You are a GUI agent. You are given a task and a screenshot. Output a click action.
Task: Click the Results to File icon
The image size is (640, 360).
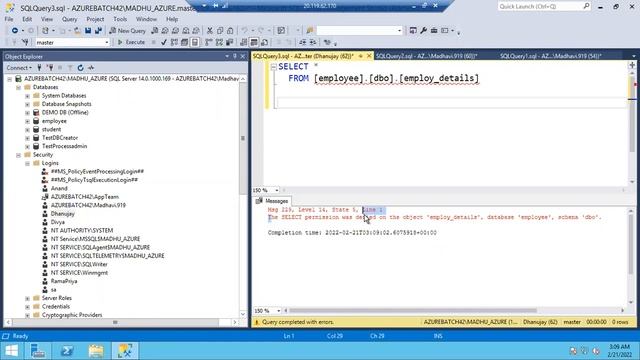(x=264, y=42)
